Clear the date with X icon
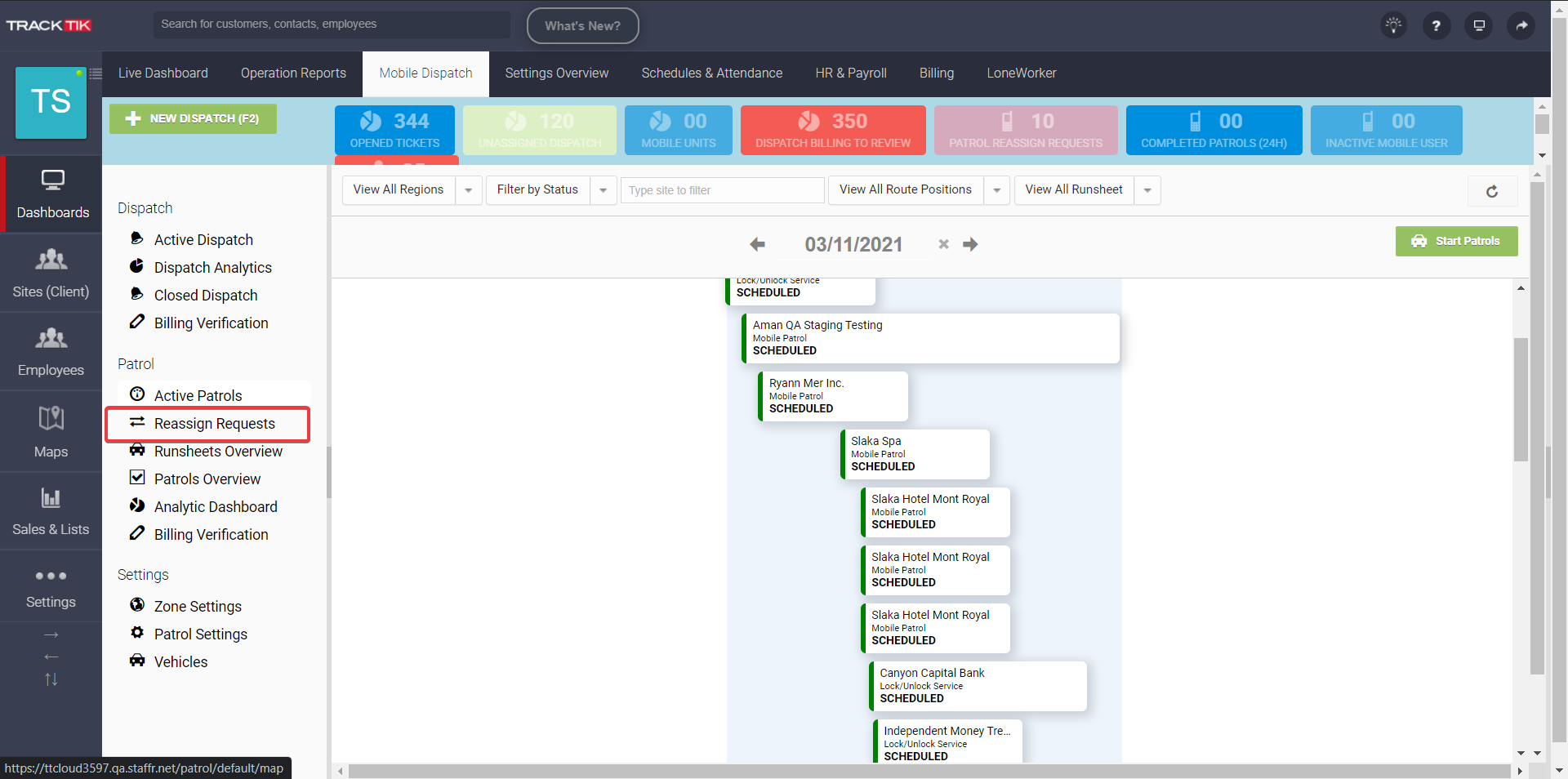The width and height of the screenshot is (1568, 779). 943,244
